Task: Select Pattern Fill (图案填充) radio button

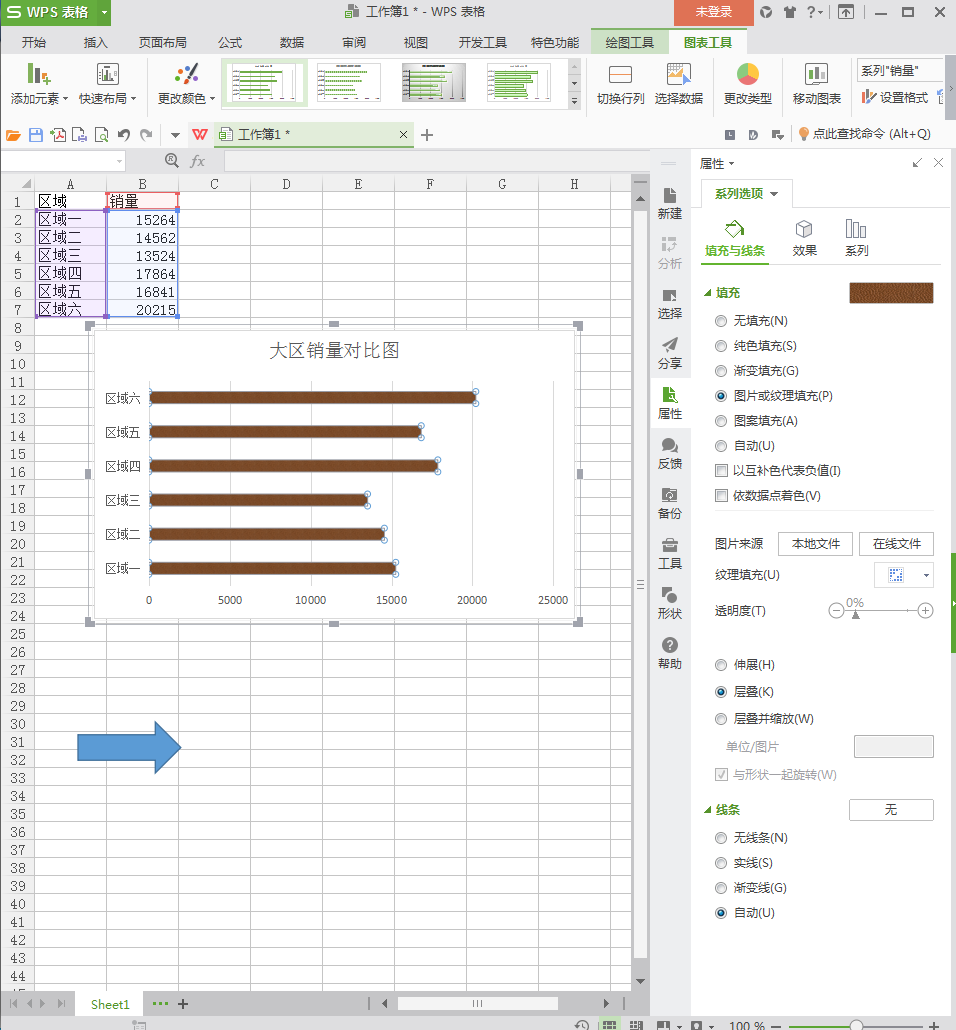Action: [721, 420]
